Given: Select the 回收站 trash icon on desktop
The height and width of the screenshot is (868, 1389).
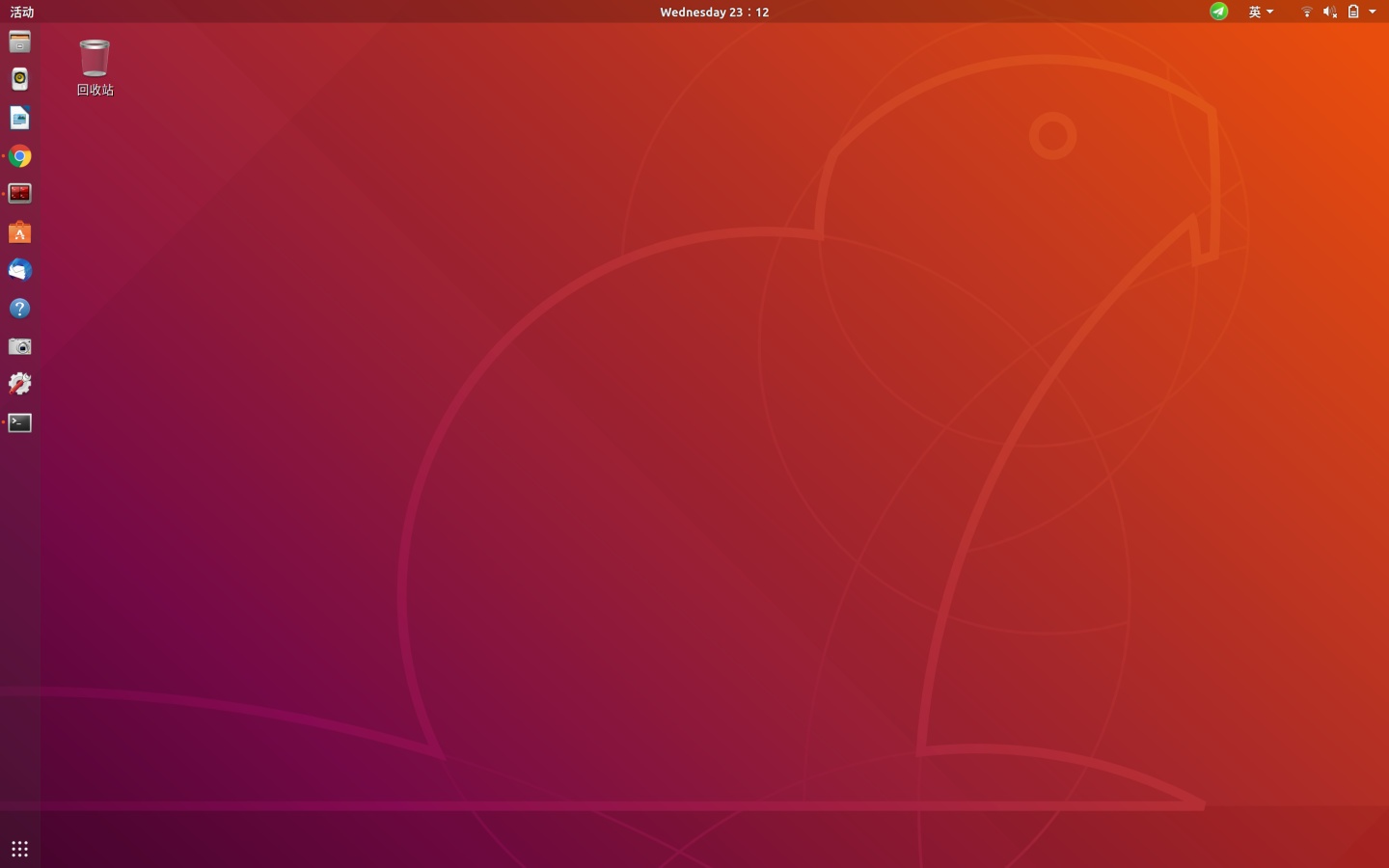Looking at the screenshot, I should pos(95,68).
